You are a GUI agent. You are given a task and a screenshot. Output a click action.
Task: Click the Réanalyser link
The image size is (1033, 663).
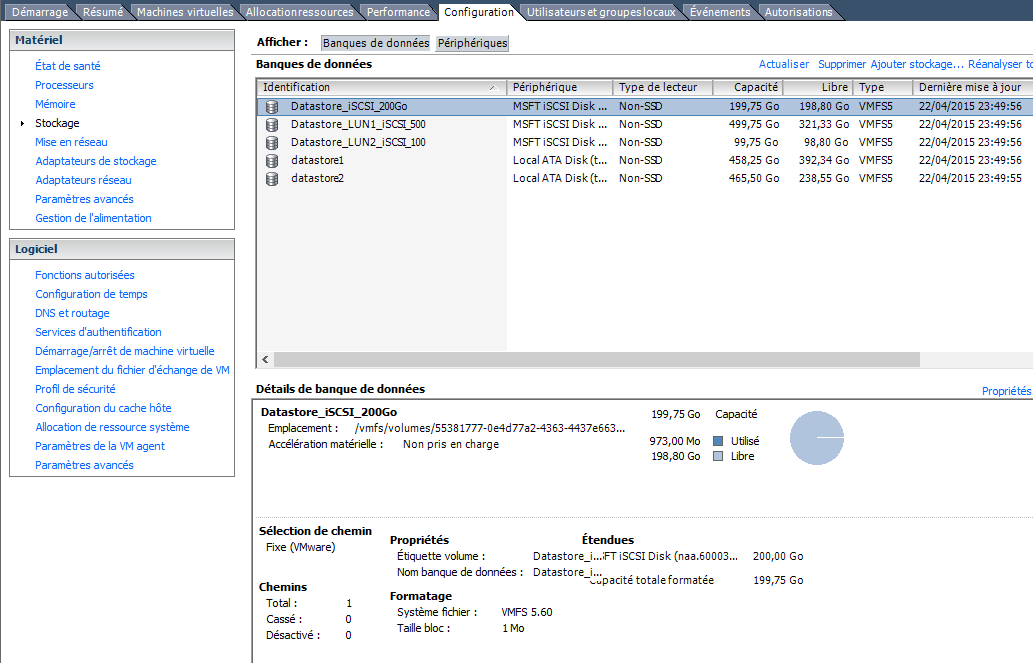point(999,64)
